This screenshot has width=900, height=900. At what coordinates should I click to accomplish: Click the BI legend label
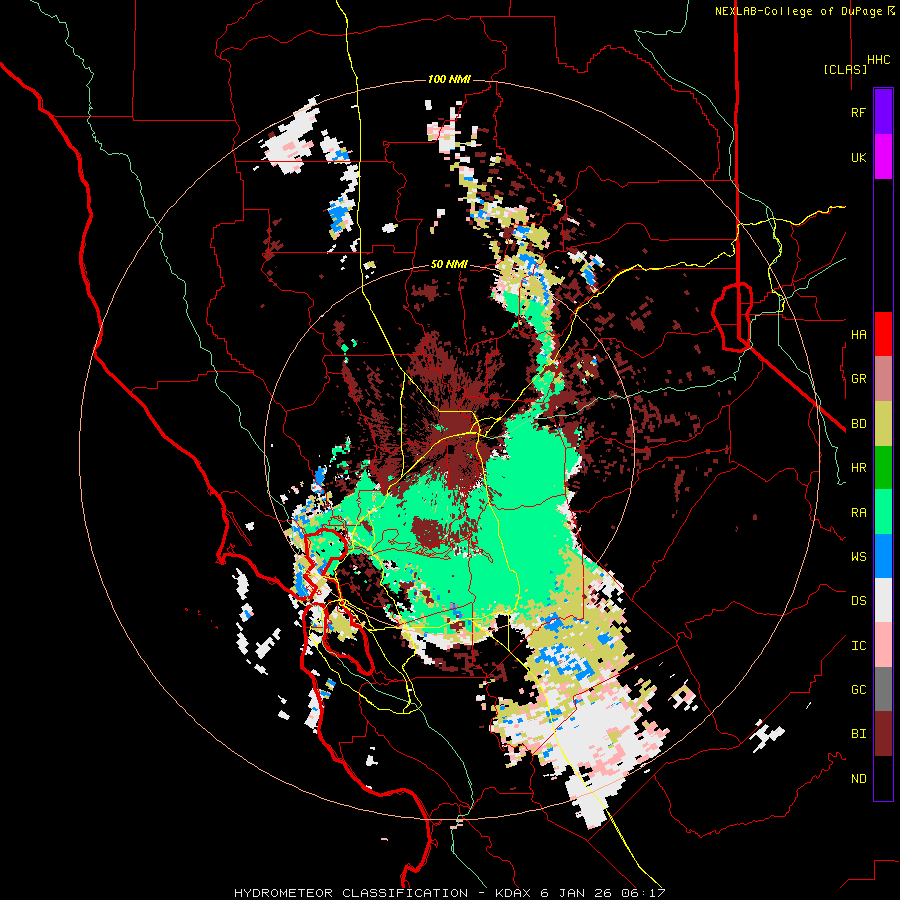tap(858, 734)
